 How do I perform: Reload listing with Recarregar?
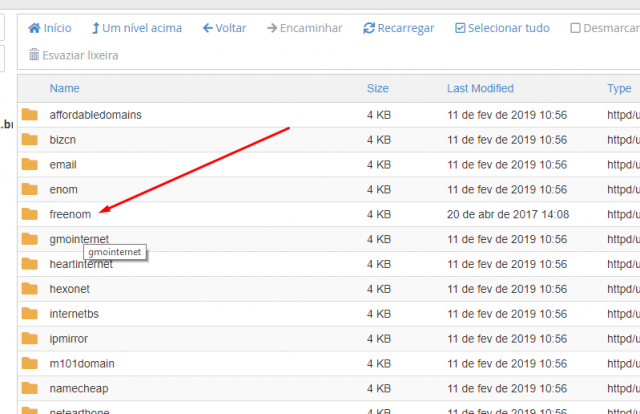pyautogui.click(x=399, y=28)
